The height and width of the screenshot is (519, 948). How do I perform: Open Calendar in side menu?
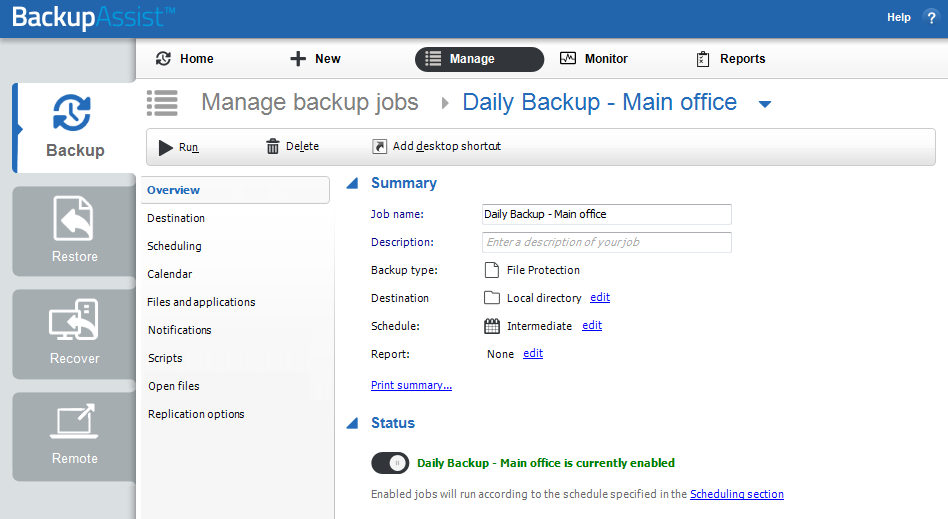pyautogui.click(x=169, y=274)
